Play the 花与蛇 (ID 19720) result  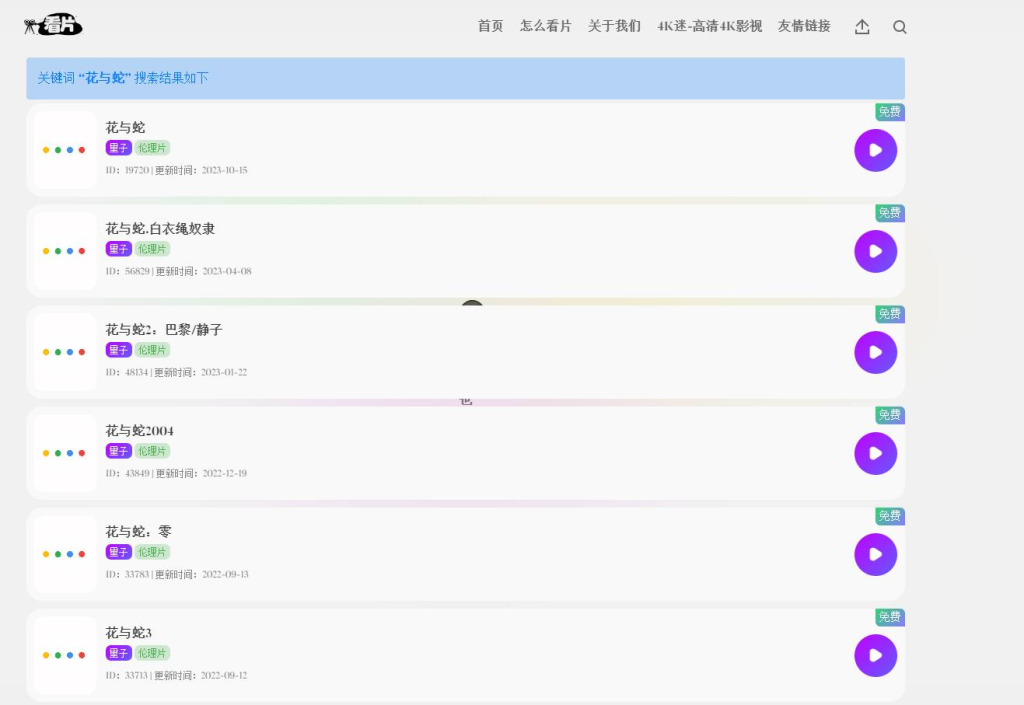point(875,150)
